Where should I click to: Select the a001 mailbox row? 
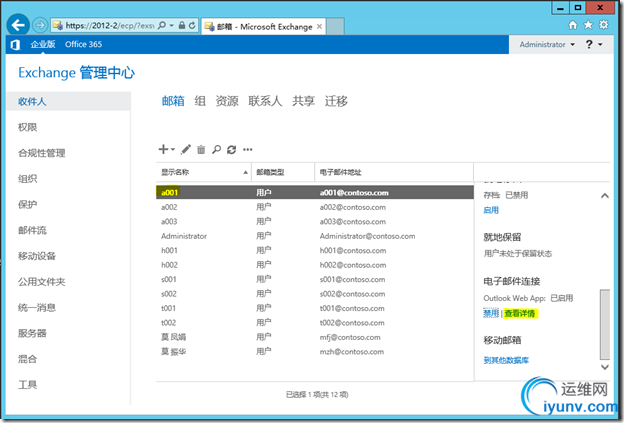point(315,193)
